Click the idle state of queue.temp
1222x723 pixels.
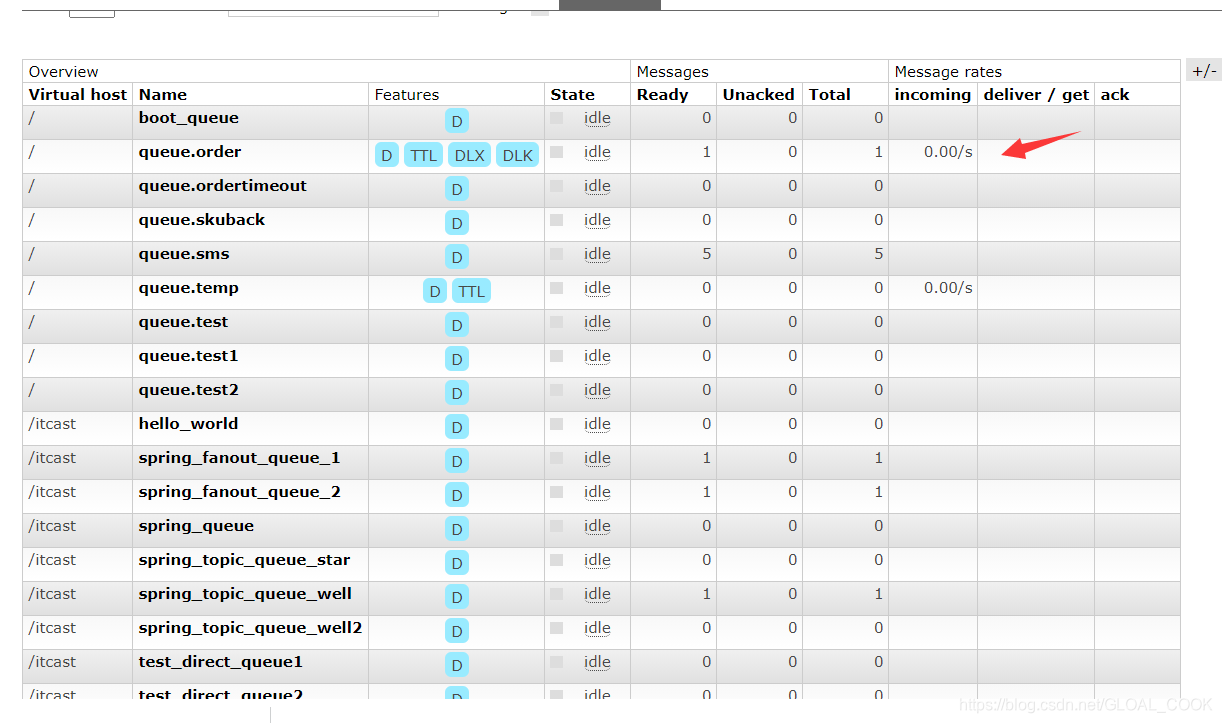[x=597, y=288]
